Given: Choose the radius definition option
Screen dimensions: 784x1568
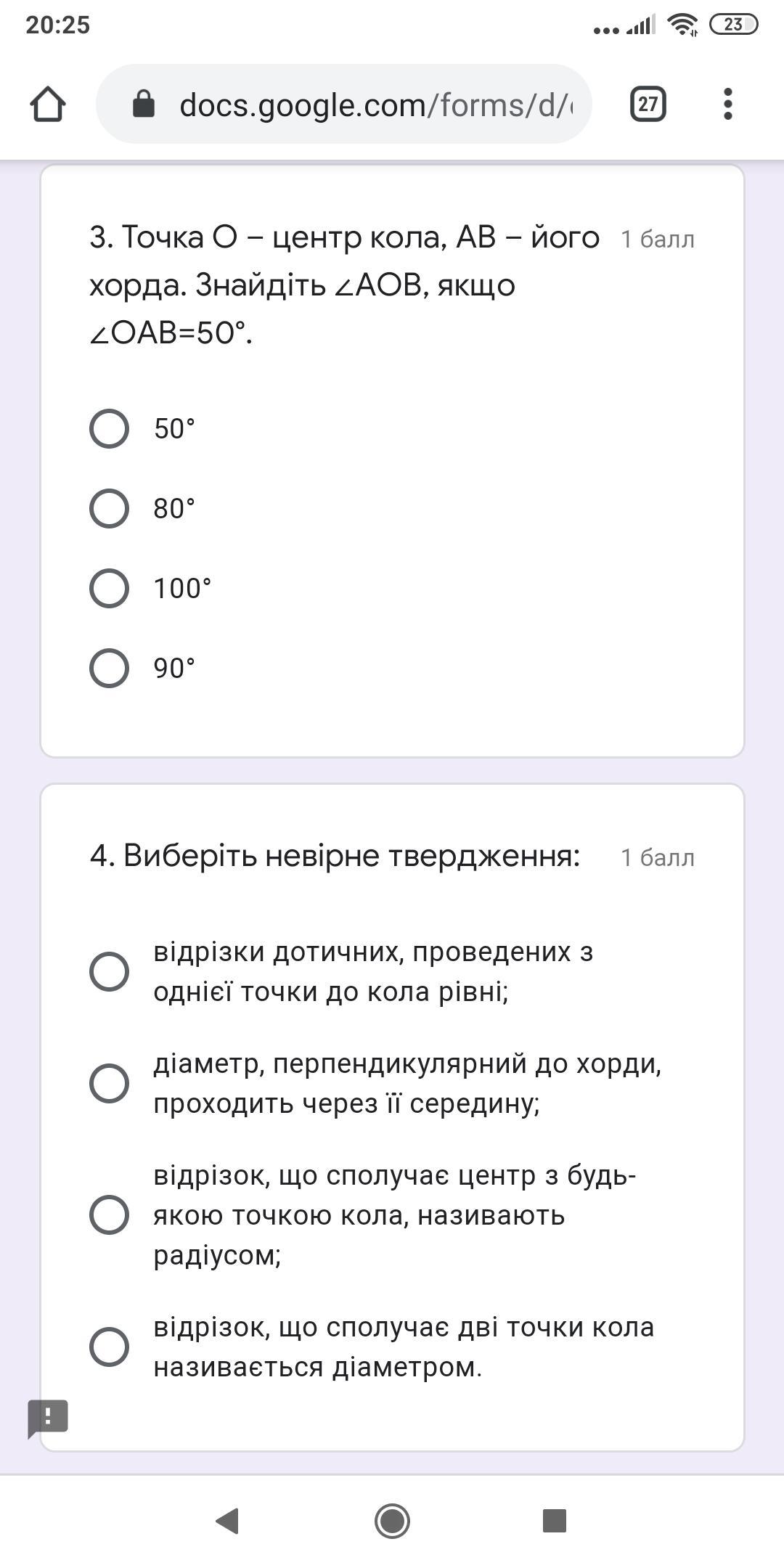Looking at the screenshot, I should pyautogui.click(x=110, y=1214).
